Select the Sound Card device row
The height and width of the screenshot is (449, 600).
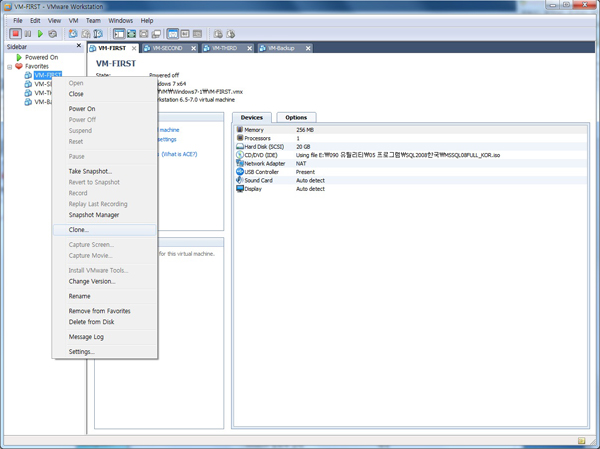click(411, 180)
